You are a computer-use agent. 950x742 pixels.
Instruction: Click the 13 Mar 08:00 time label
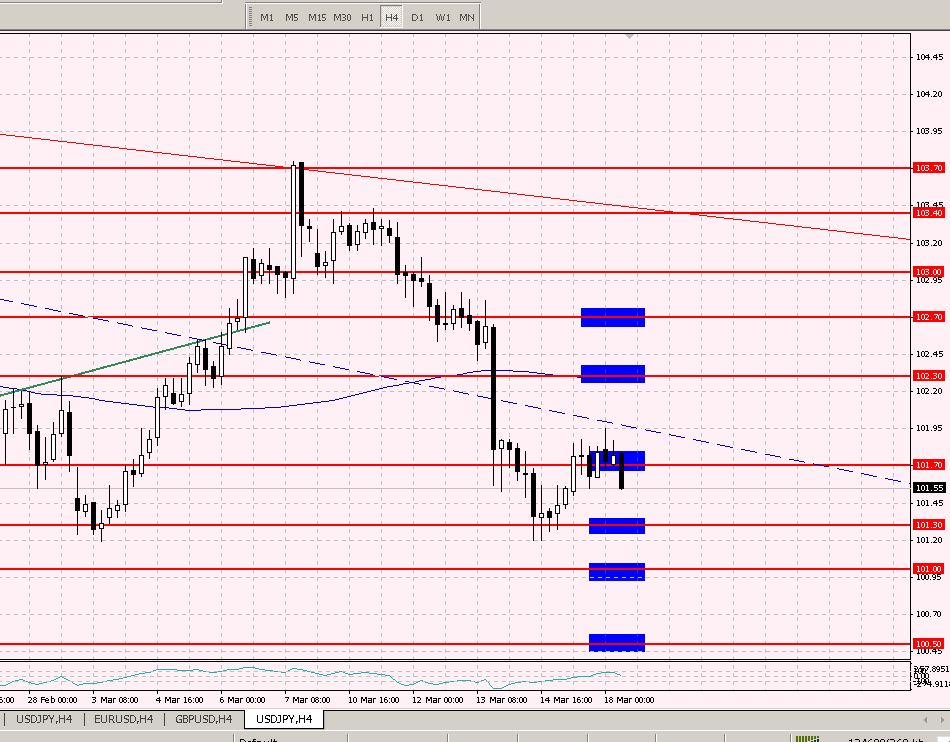502,700
